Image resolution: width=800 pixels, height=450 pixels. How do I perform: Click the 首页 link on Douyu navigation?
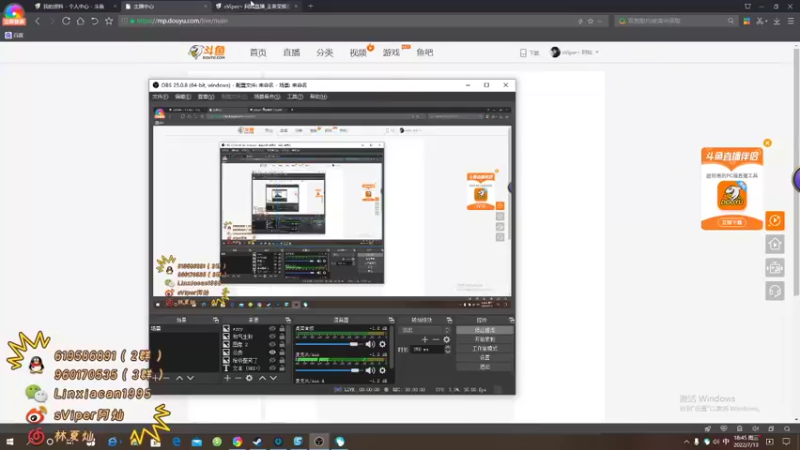[258, 52]
